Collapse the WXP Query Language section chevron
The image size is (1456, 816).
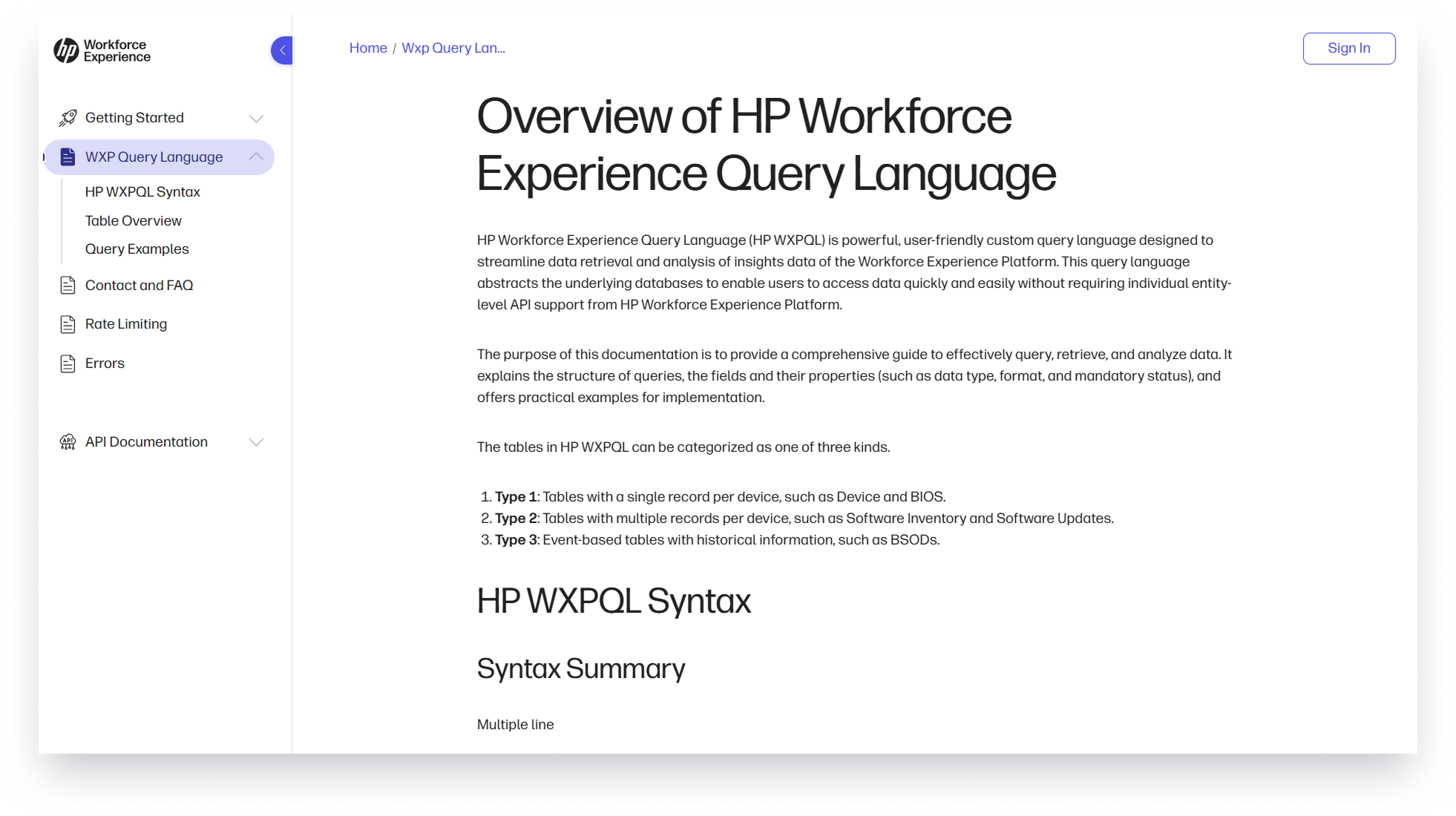(x=256, y=157)
